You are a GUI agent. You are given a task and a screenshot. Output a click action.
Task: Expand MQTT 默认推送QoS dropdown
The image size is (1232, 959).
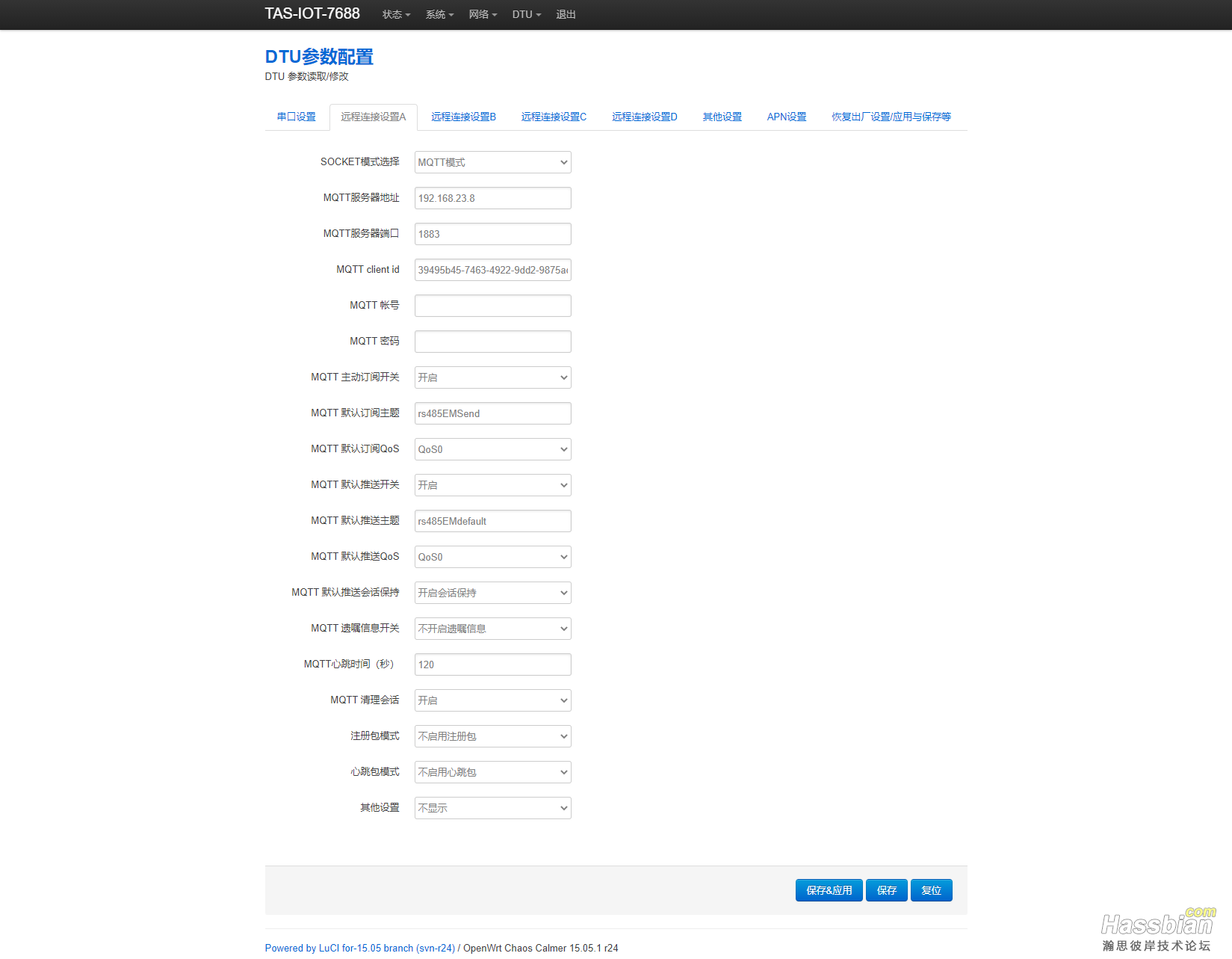(x=493, y=557)
